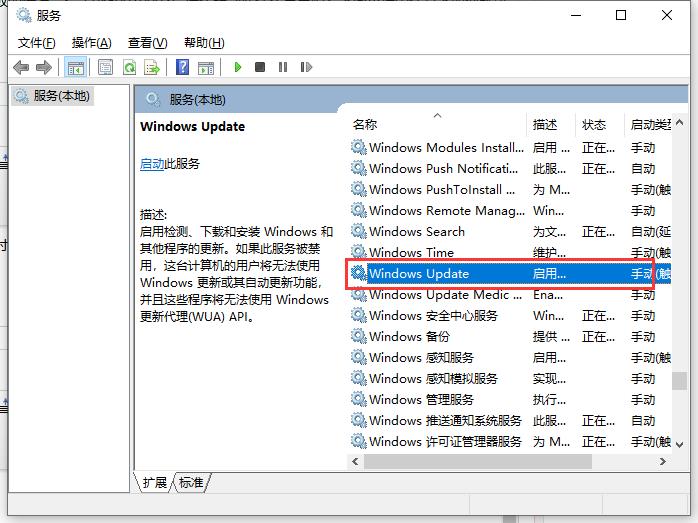Click gear icon of Windows PushToInstall row
The image size is (698, 523).
[x=359, y=189]
